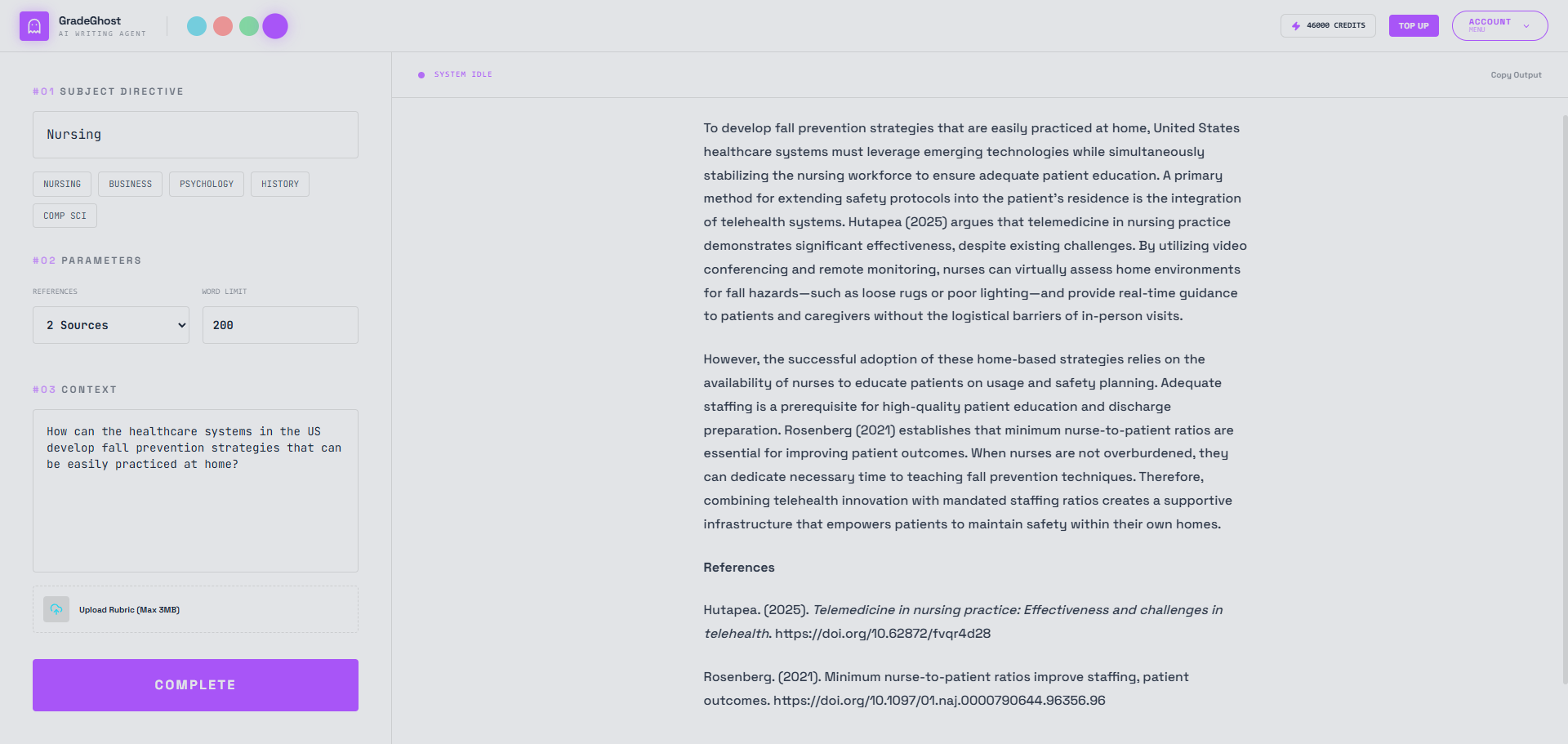This screenshot has width=1568, height=744.
Task: Pick the History subject tag
Action: pyautogui.click(x=280, y=184)
